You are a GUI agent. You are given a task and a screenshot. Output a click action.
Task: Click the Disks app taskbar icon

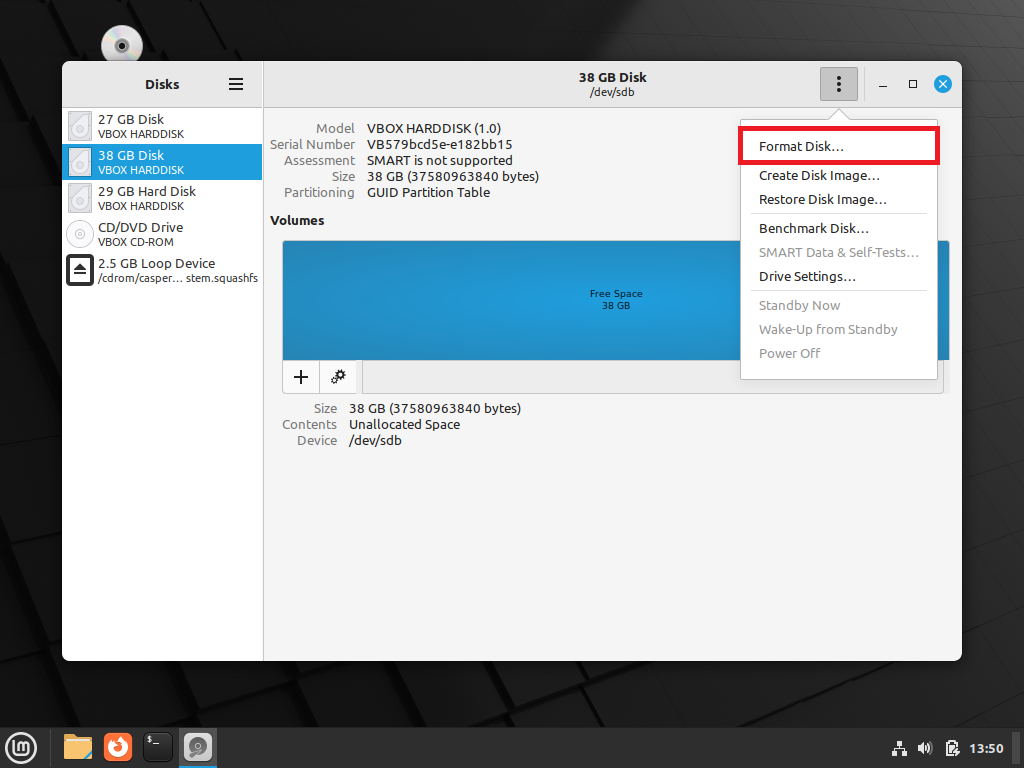tap(198, 747)
